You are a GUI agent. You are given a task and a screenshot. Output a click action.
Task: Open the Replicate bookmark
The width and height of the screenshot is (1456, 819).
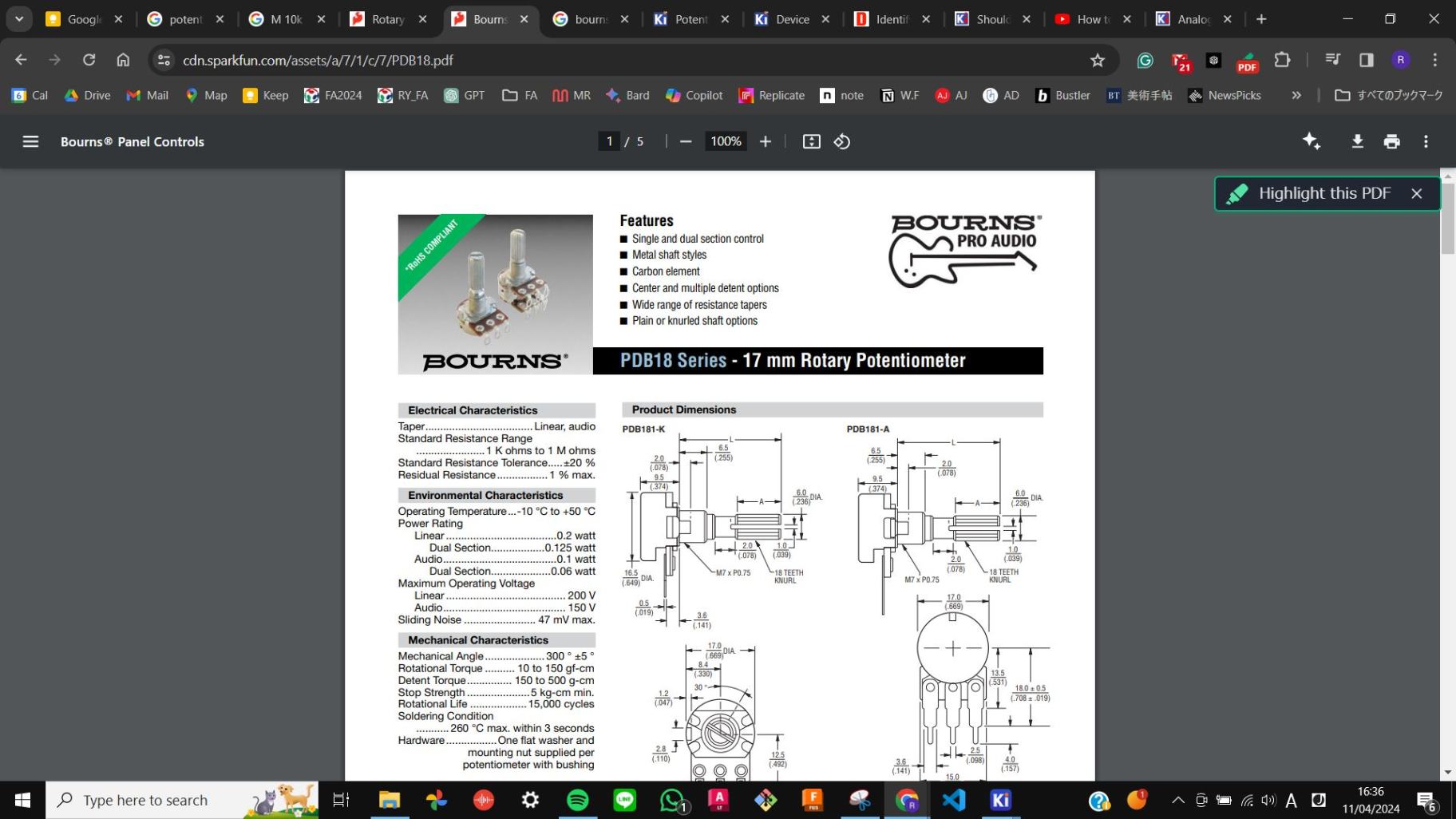click(771, 95)
